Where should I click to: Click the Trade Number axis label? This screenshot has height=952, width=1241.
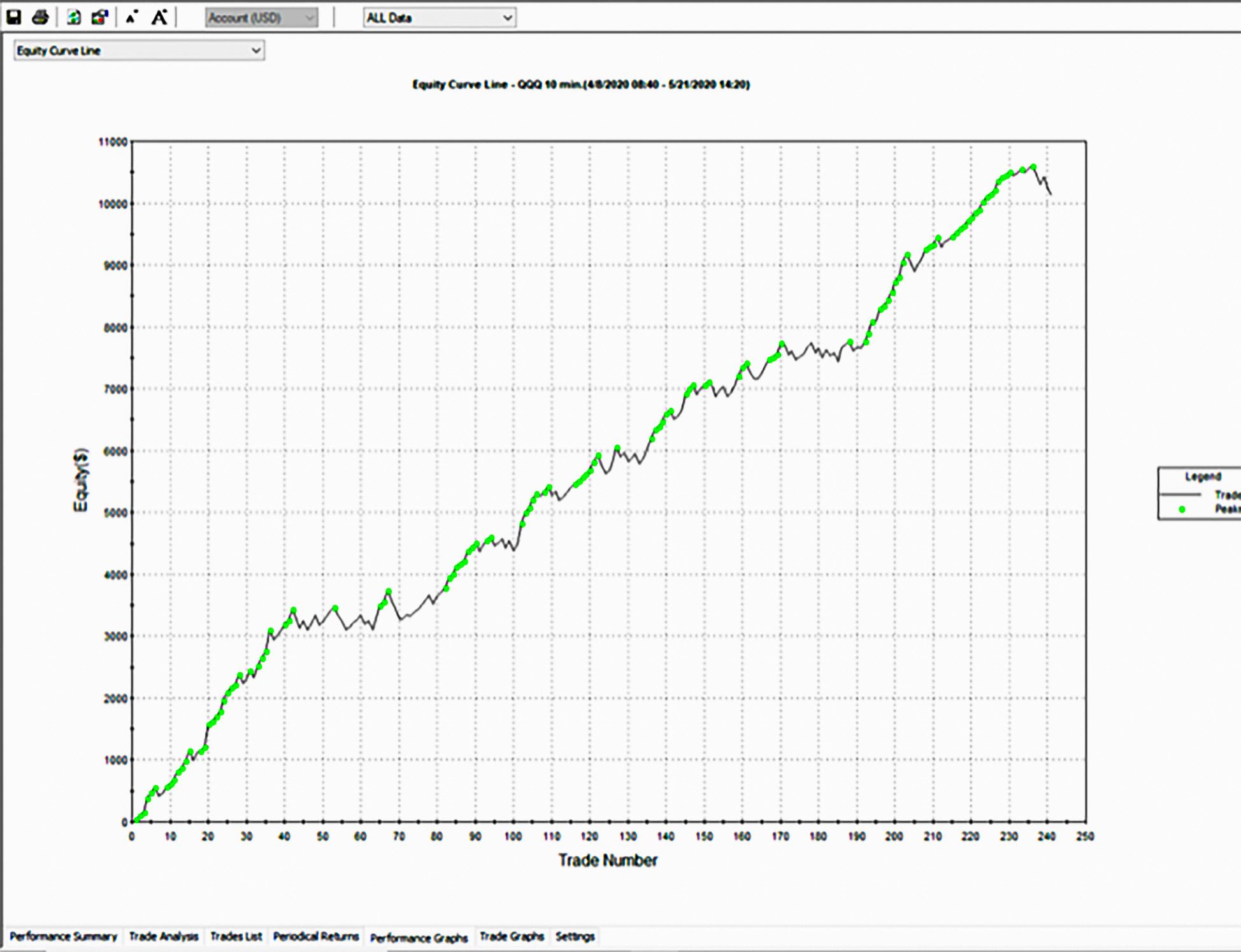[x=608, y=860]
